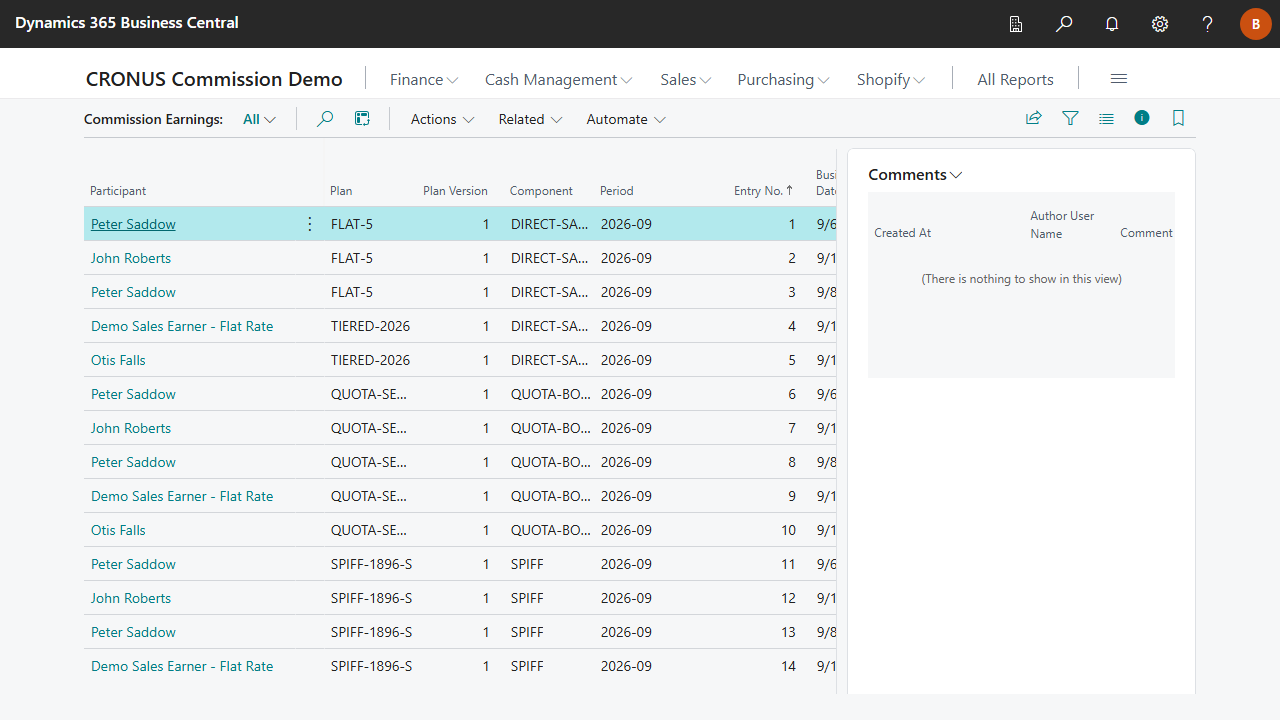The height and width of the screenshot is (720, 1280).
Task: Toggle the FactBox information pane icon
Action: click(1142, 118)
